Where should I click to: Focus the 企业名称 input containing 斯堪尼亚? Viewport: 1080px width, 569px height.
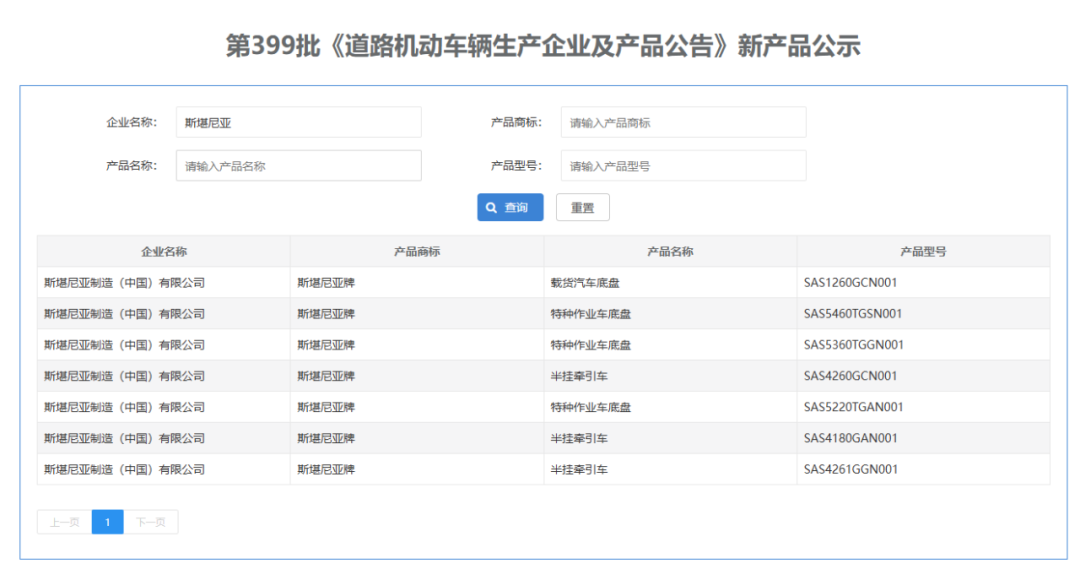click(298, 123)
